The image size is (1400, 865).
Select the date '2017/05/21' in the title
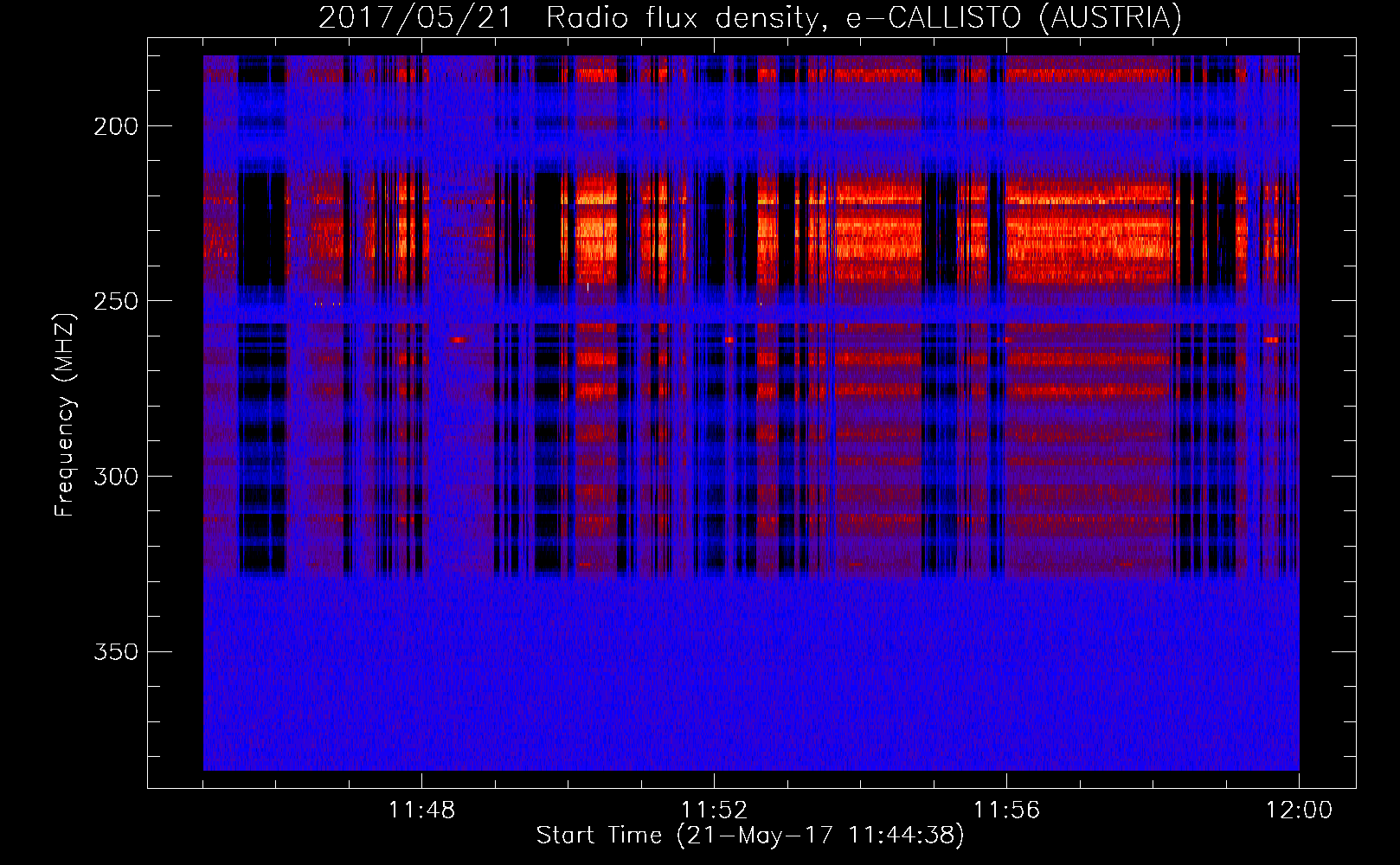pyautogui.click(x=416, y=17)
